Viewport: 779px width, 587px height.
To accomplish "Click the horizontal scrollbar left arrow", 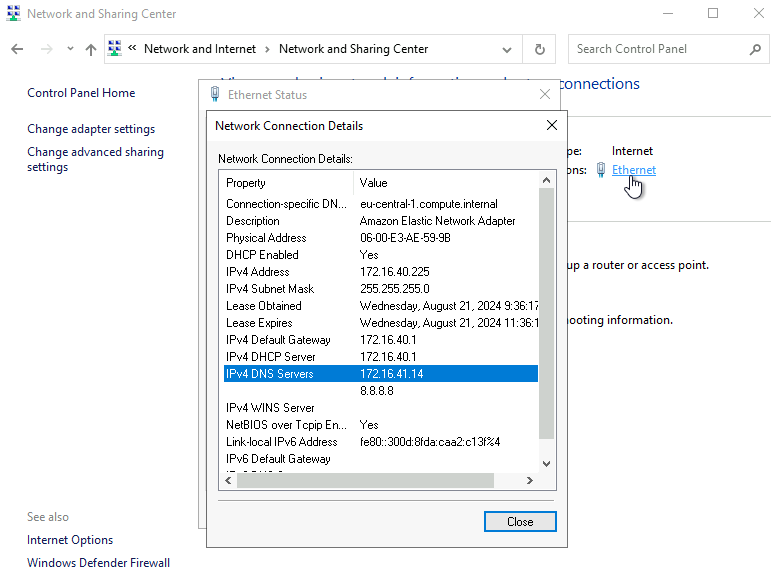I will [x=228, y=480].
